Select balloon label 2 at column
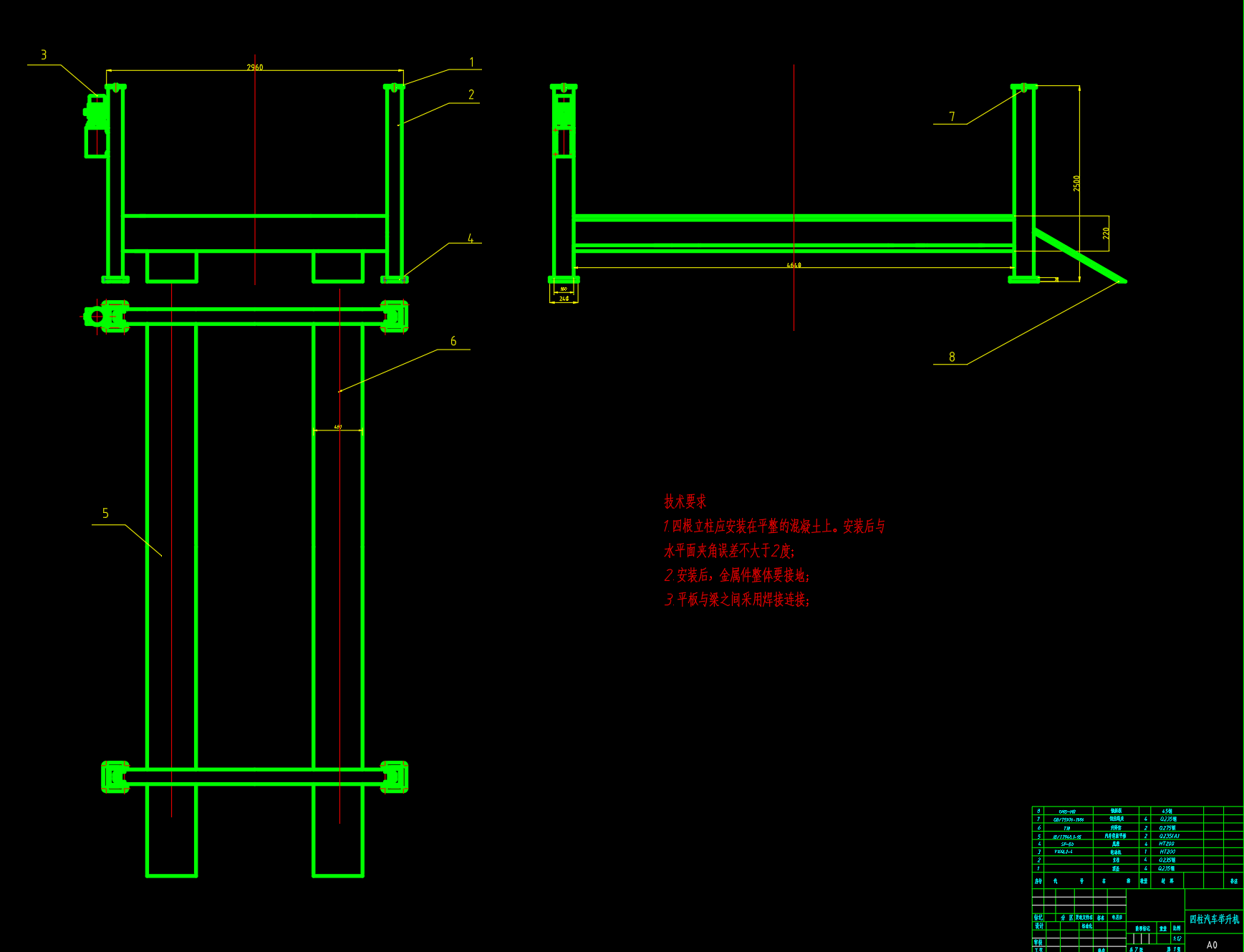The width and height of the screenshot is (1244, 952). (x=471, y=95)
